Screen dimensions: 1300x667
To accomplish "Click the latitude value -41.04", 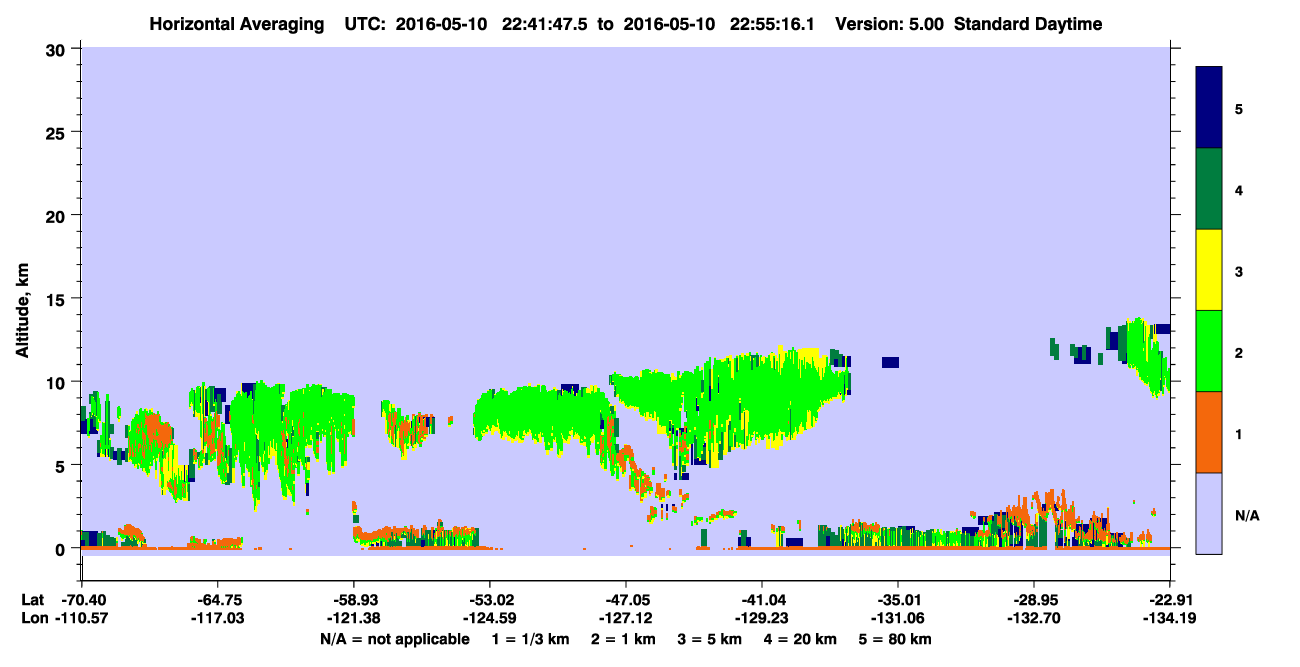I will click(x=762, y=600).
